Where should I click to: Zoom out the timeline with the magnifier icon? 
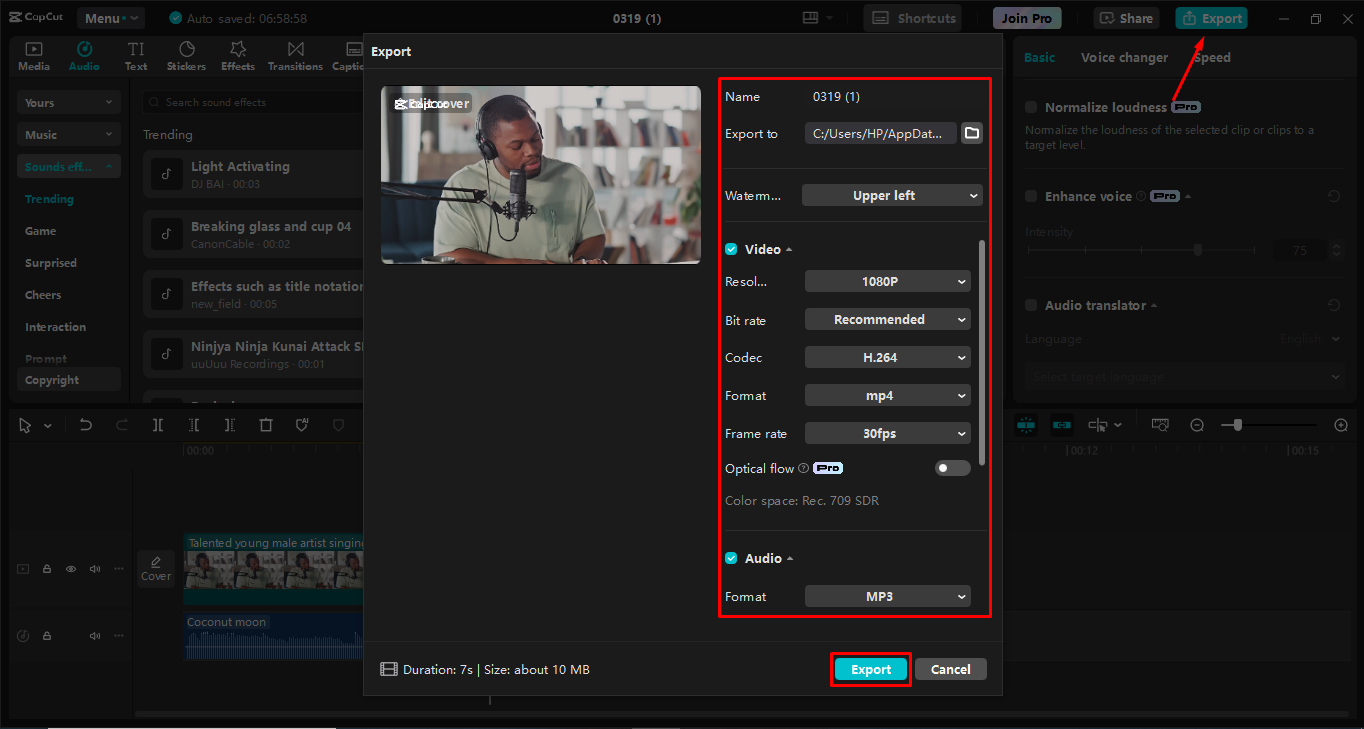[x=1197, y=424]
